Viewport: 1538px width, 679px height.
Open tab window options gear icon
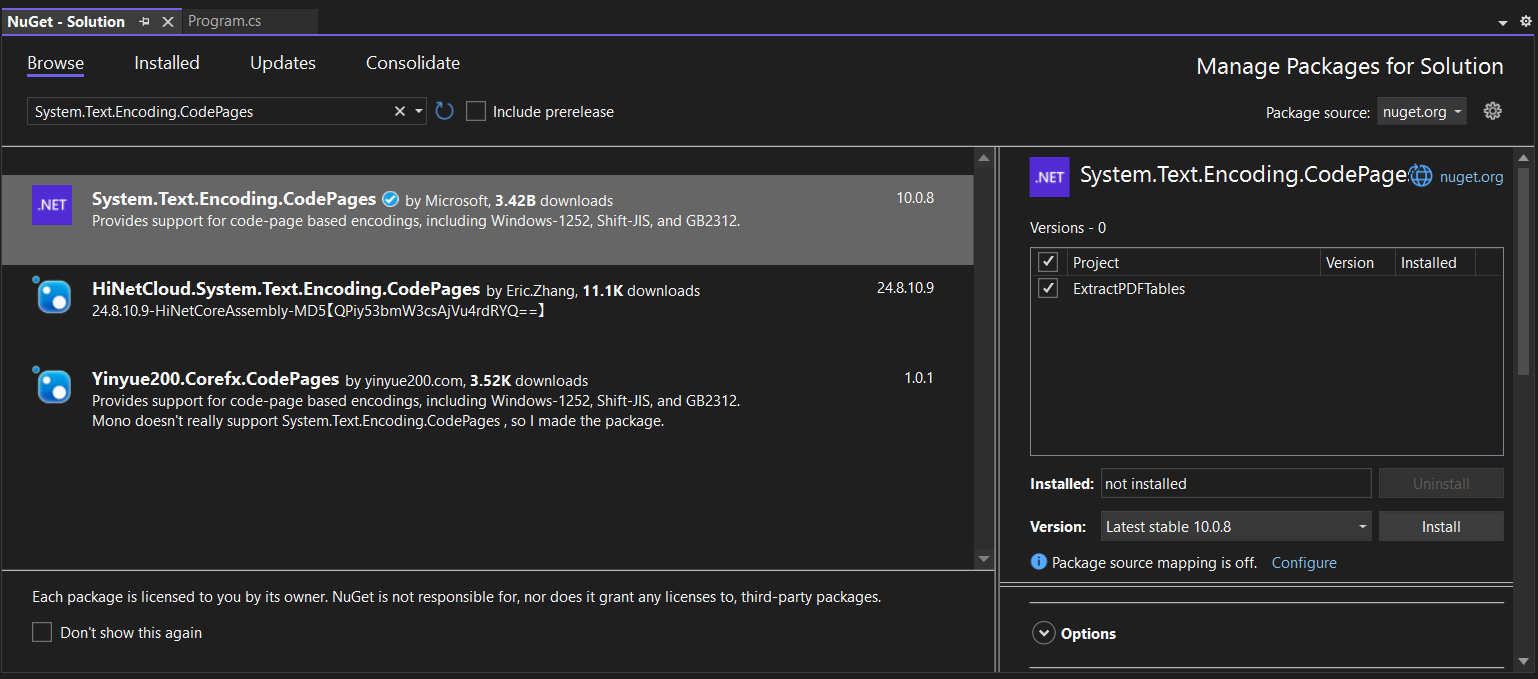1525,21
